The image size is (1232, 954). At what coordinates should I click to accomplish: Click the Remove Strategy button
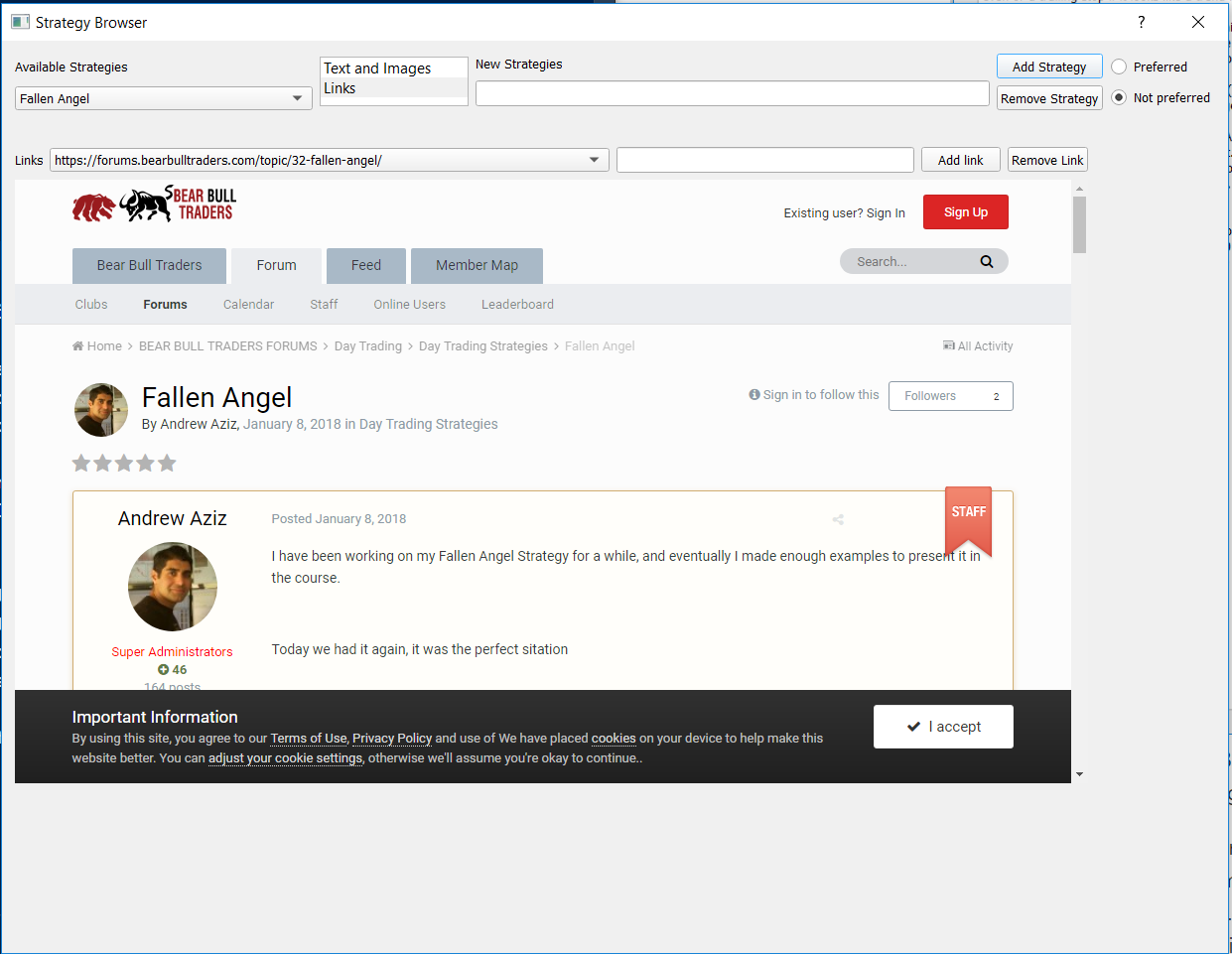pos(1049,98)
